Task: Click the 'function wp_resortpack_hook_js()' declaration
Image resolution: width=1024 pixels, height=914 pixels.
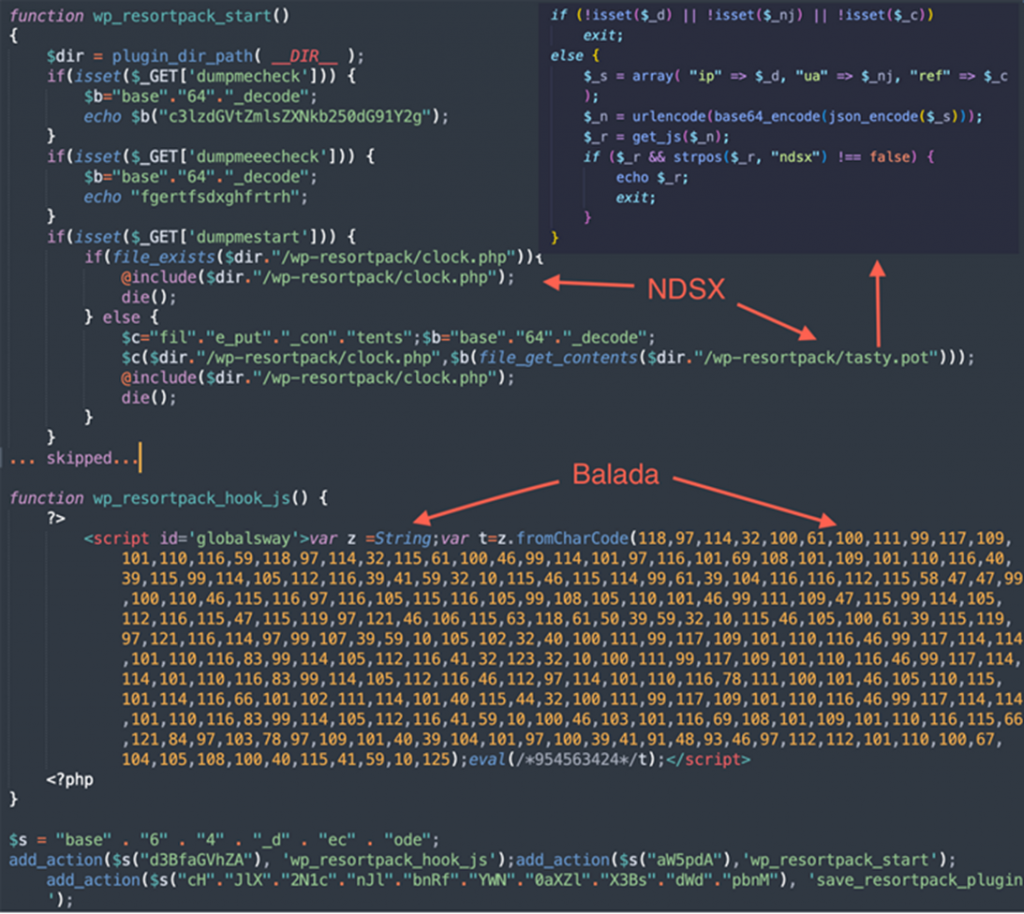Action: tap(168, 498)
